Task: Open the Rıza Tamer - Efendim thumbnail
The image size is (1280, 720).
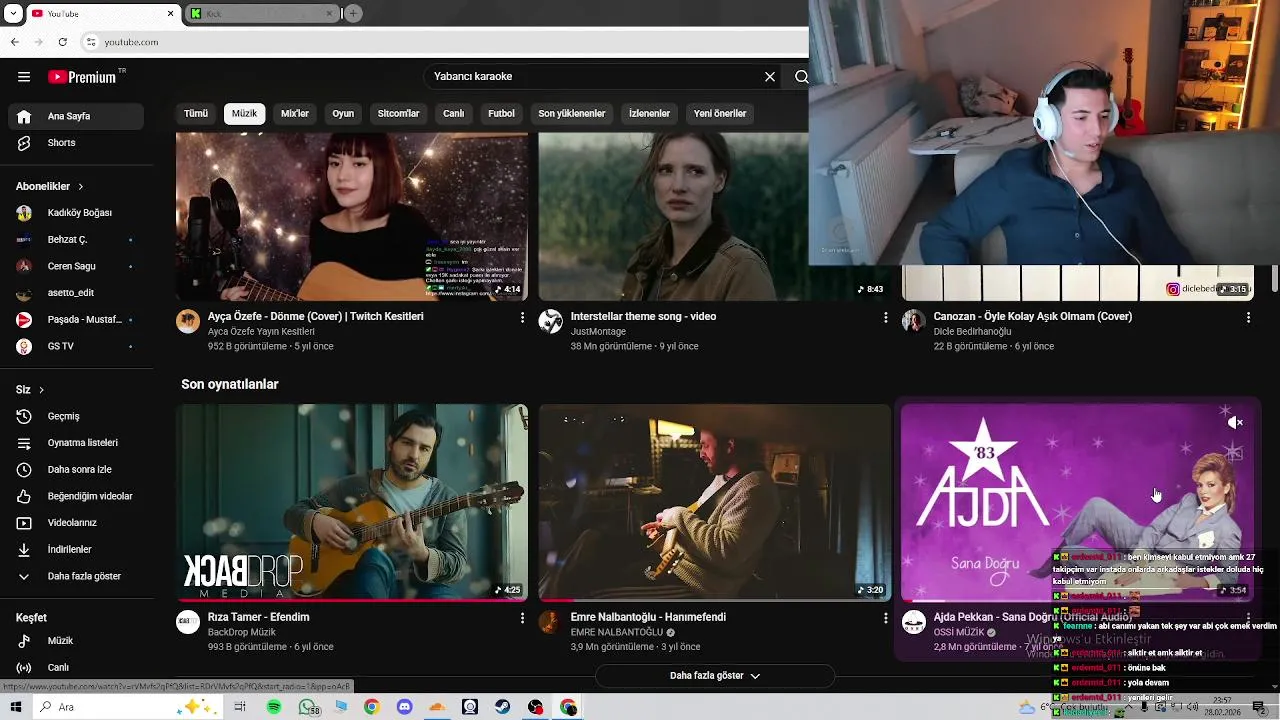Action: click(x=352, y=502)
